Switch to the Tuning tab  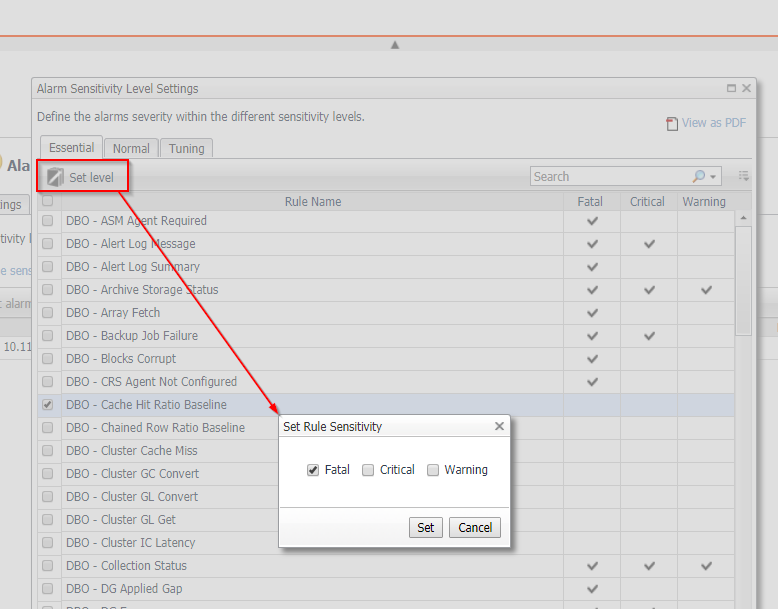coord(186,148)
